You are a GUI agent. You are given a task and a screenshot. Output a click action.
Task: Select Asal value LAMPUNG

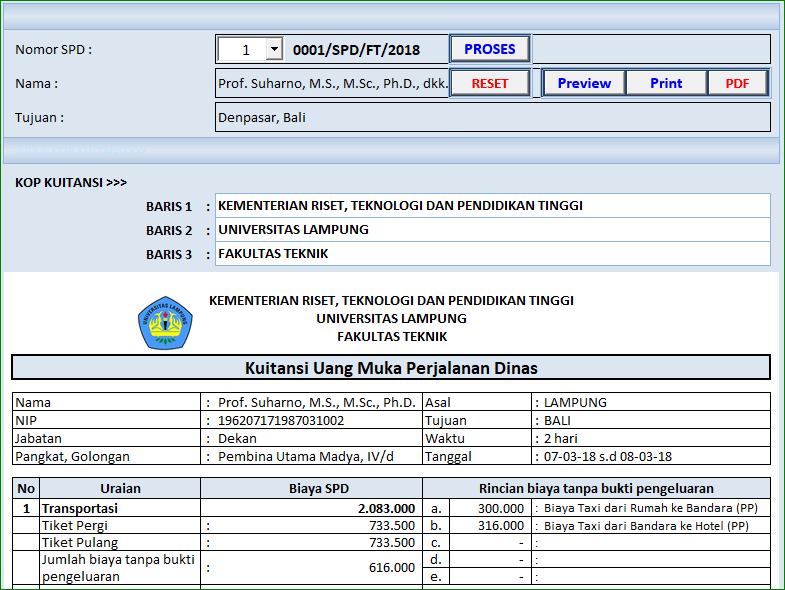[575, 403]
